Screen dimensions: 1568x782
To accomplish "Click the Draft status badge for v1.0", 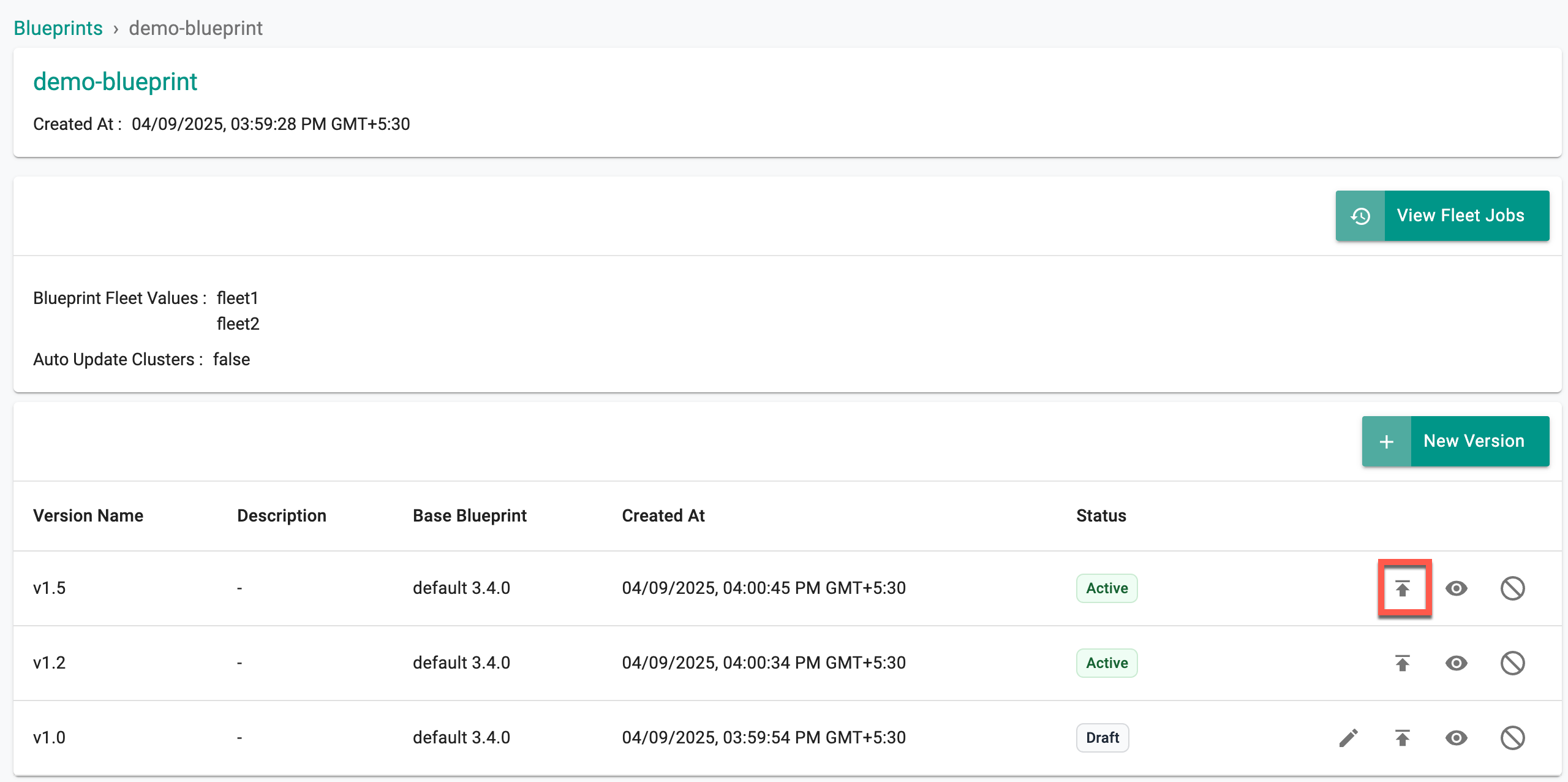I will [x=1102, y=738].
